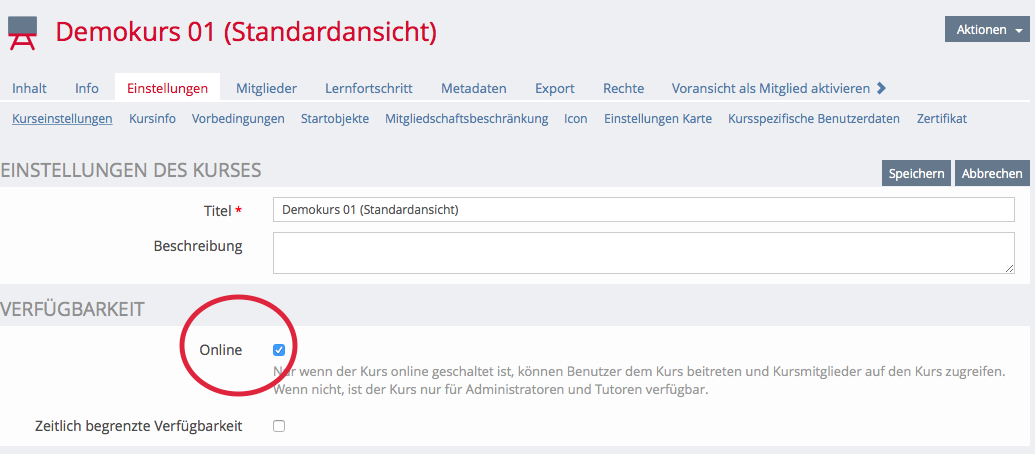
Task: Select the Mitglieder tab
Action: pos(266,88)
